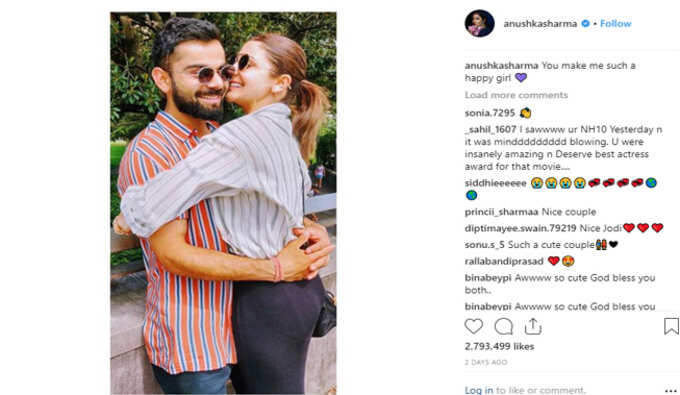The image size is (680, 395).
Task: Expand Load more comments
Action: click(x=516, y=95)
